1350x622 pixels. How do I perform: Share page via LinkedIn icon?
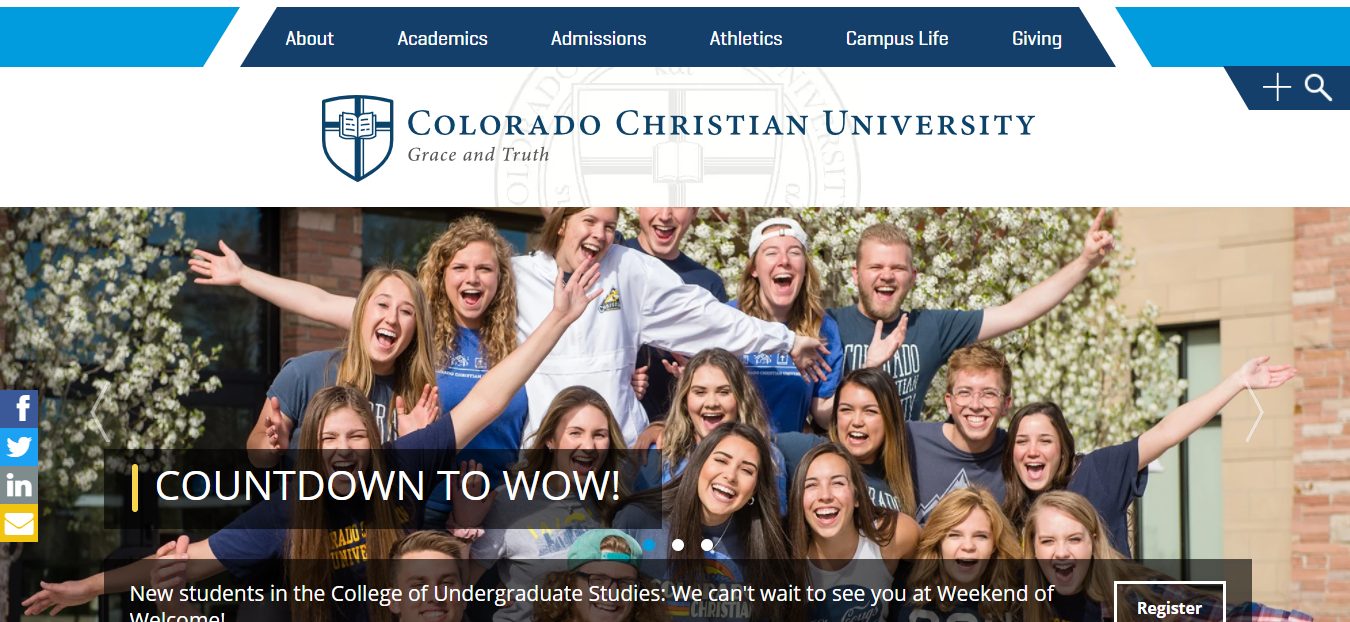point(19,485)
